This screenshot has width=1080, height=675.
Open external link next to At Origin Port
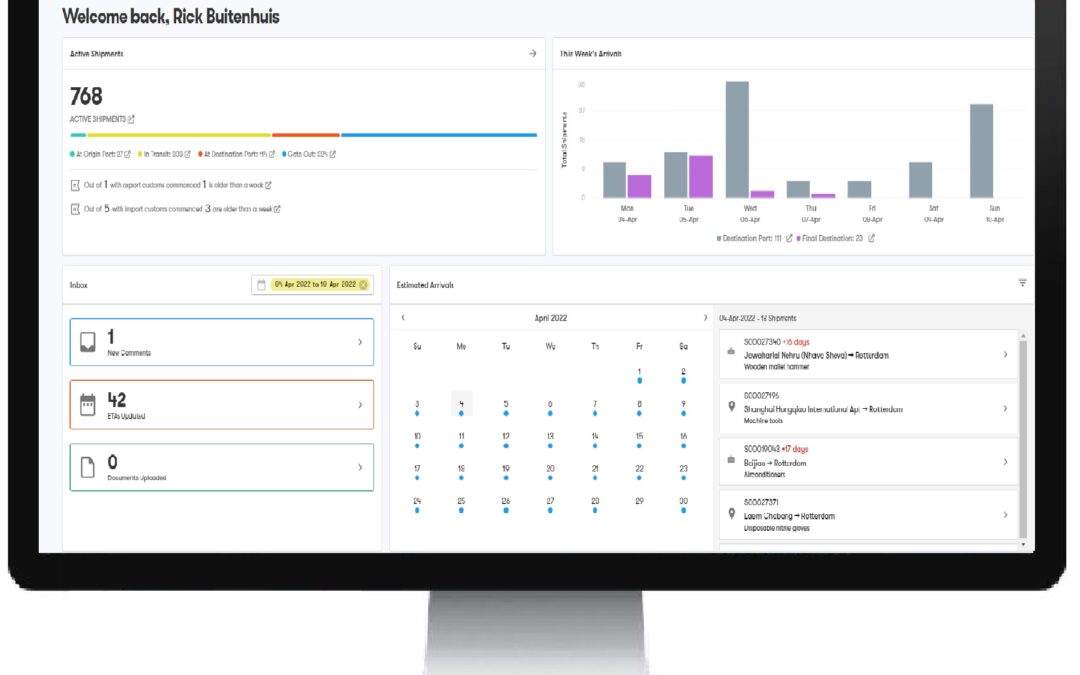(x=127, y=154)
